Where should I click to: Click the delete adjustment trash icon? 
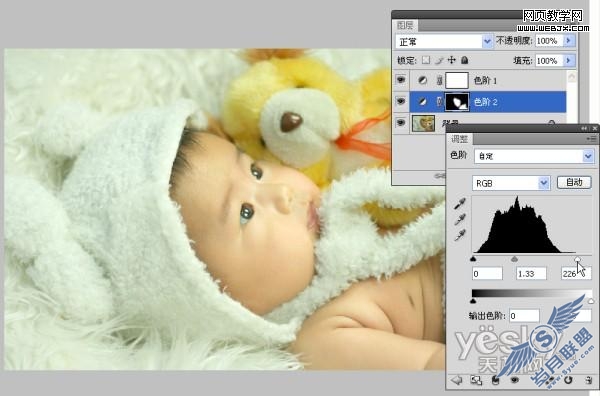(x=589, y=380)
